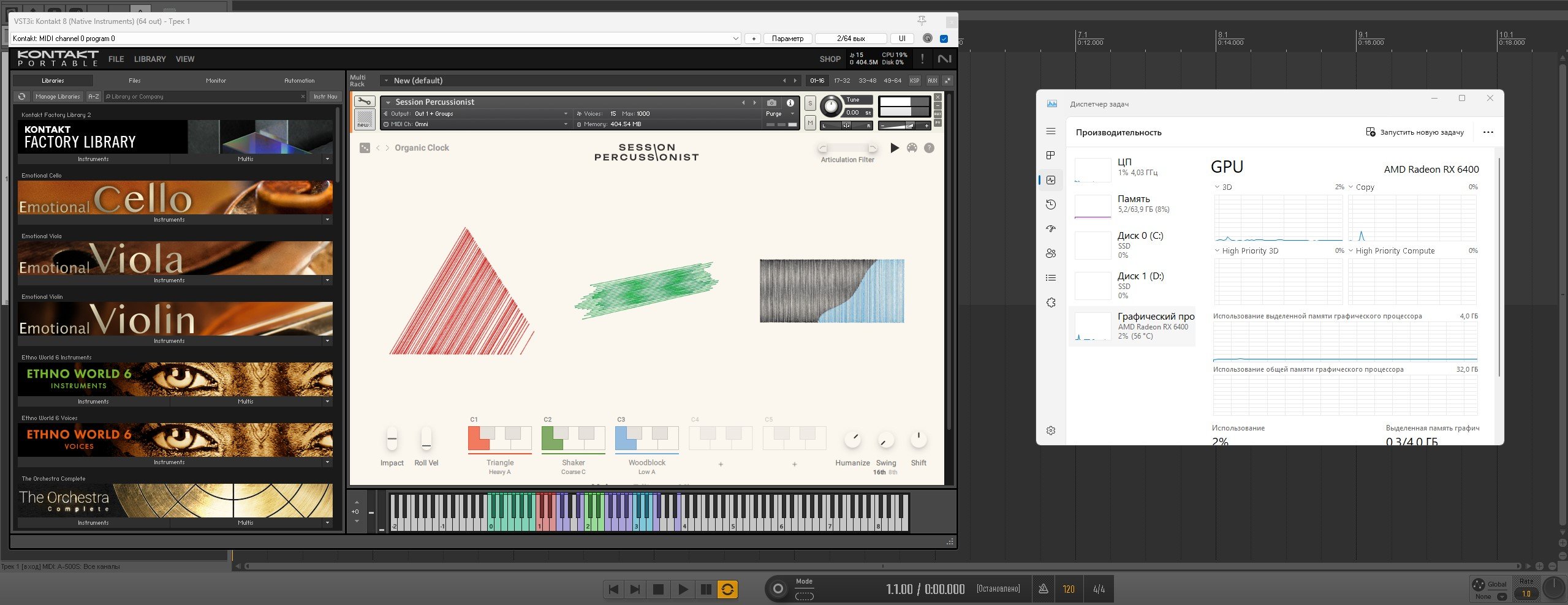Screen dimensions: 1568x605
Task: Click the Kontakt panic exclamation icon
Action: coord(922,59)
